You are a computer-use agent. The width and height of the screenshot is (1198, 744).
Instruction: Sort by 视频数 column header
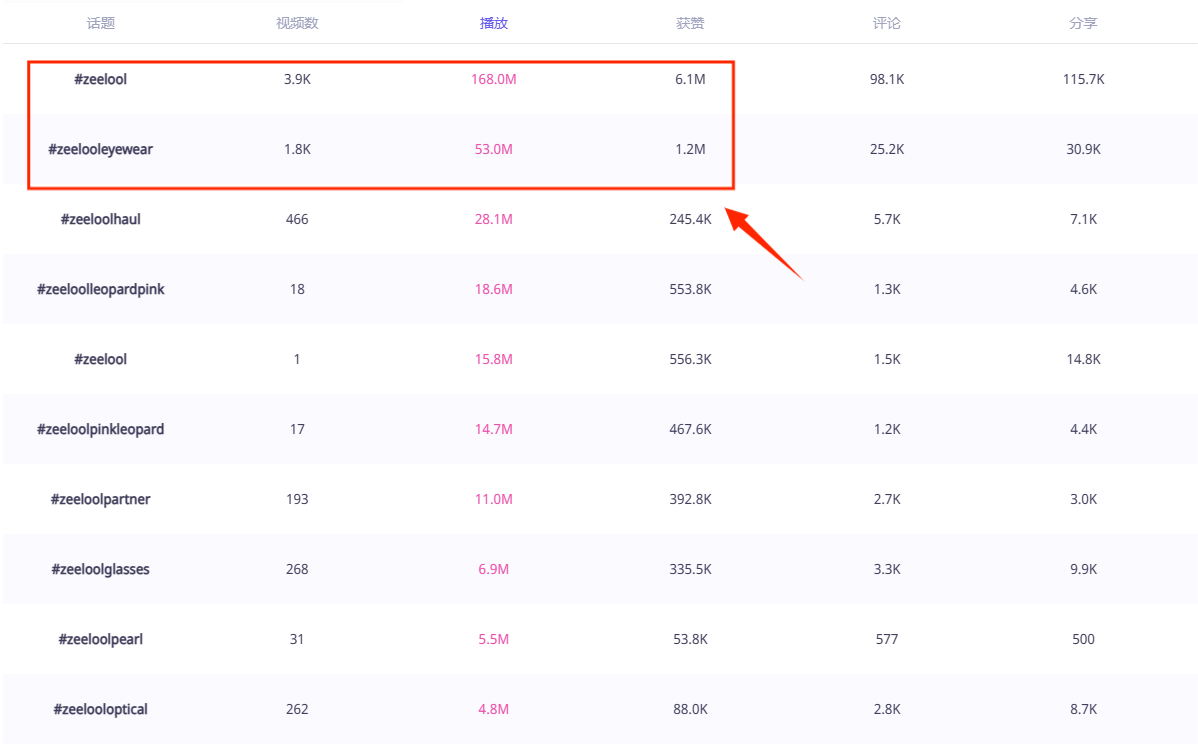297,23
